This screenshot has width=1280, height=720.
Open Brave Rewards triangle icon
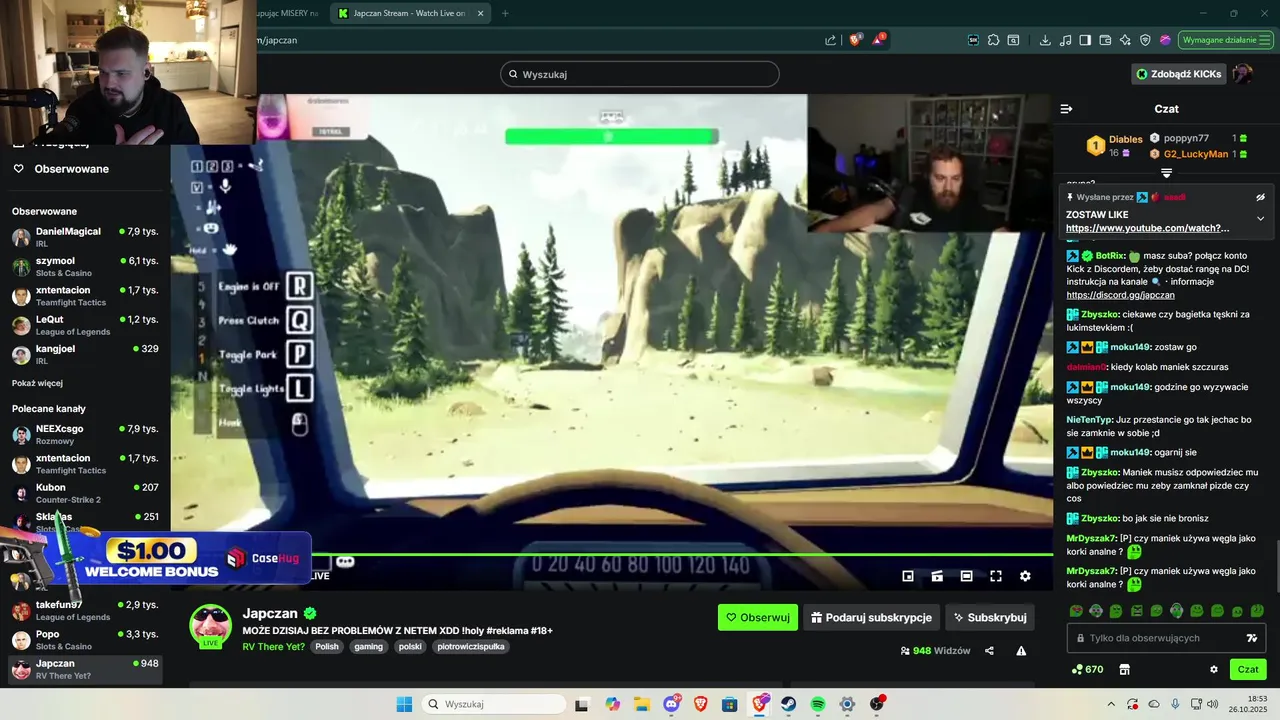pyautogui.click(x=878, y=40)
